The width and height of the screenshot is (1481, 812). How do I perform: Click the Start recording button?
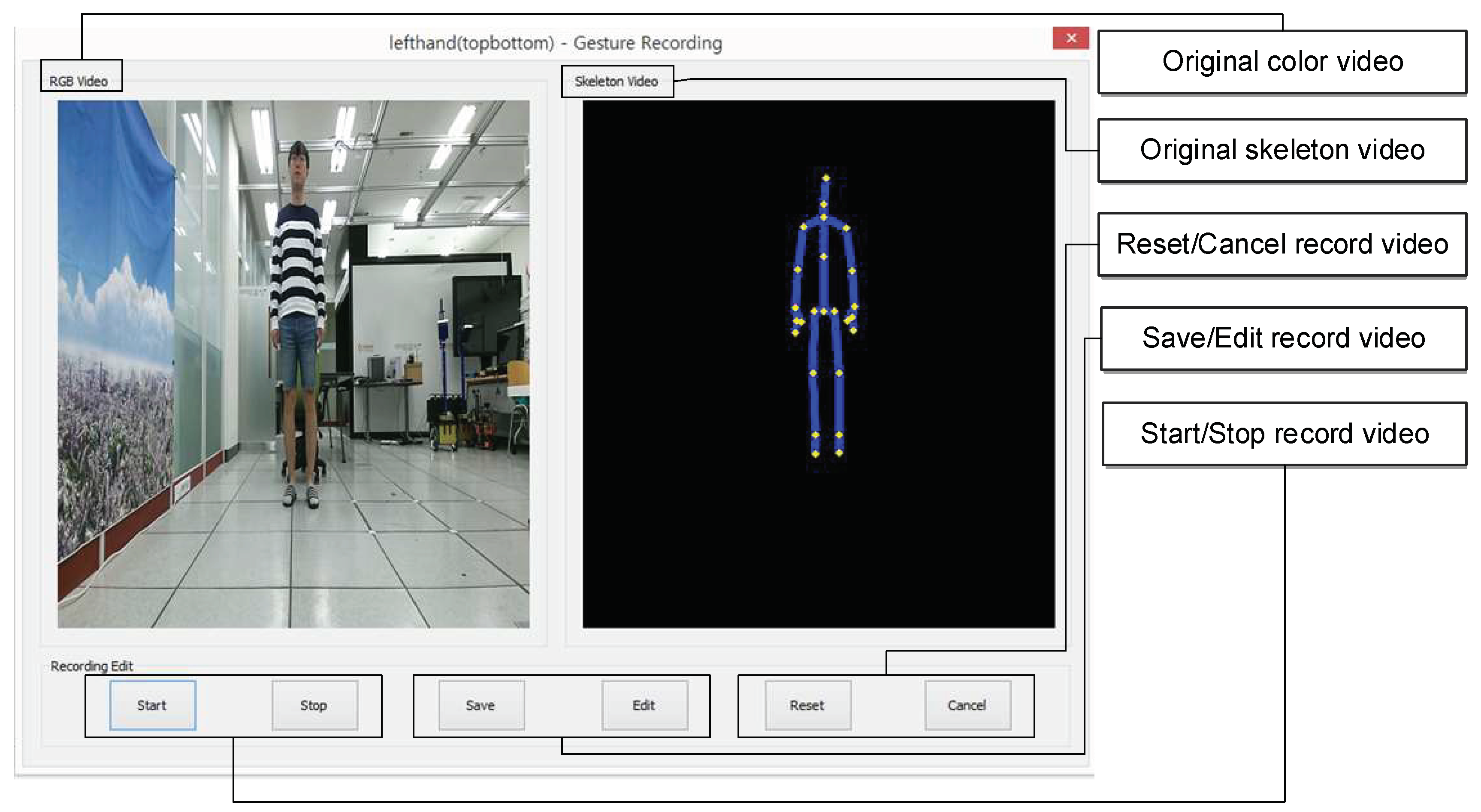tap(152, 705)
